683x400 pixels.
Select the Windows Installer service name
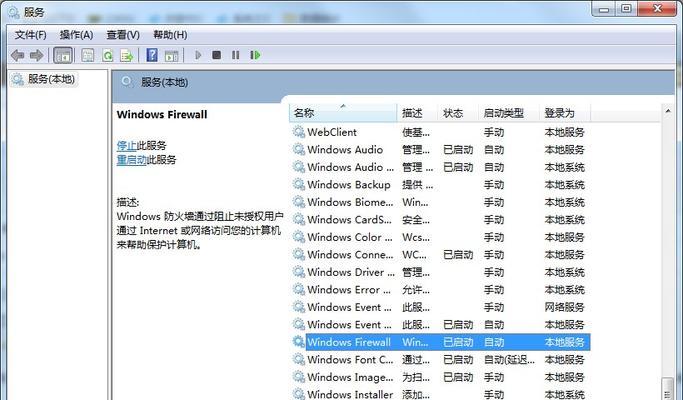[x=350, y=394]
